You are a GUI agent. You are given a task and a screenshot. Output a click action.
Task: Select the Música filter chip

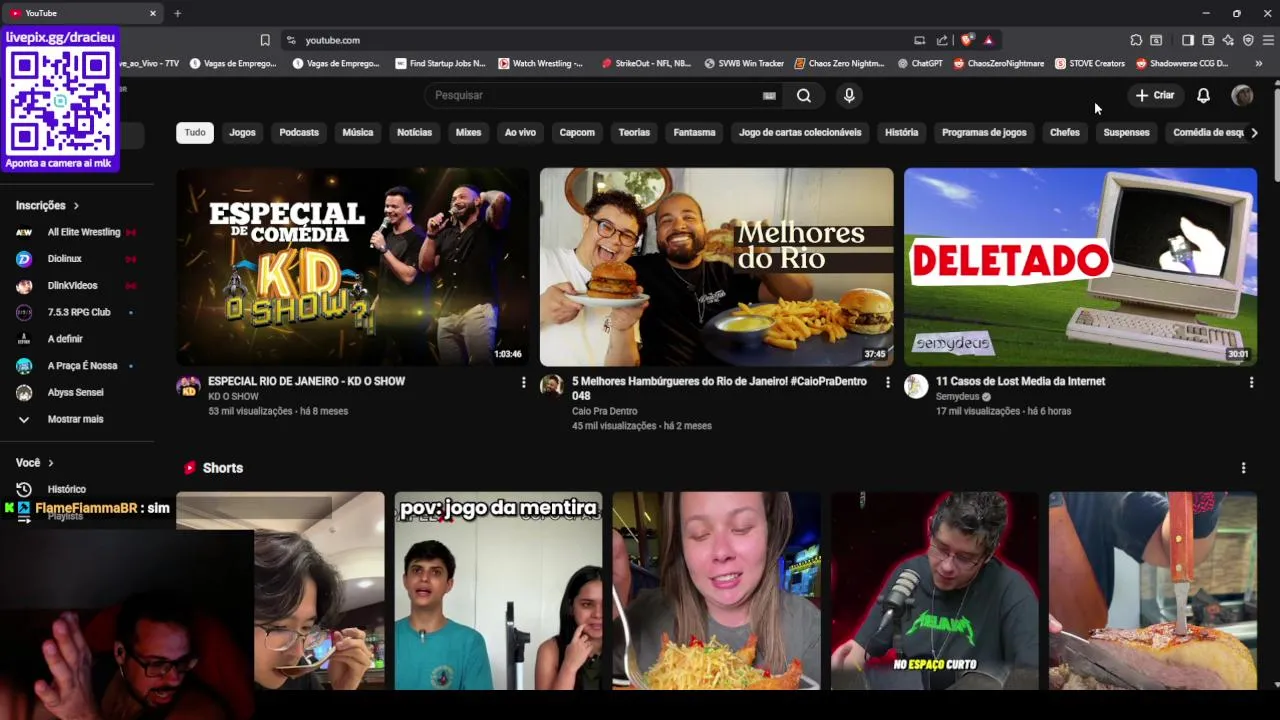[x=358, y=132]
